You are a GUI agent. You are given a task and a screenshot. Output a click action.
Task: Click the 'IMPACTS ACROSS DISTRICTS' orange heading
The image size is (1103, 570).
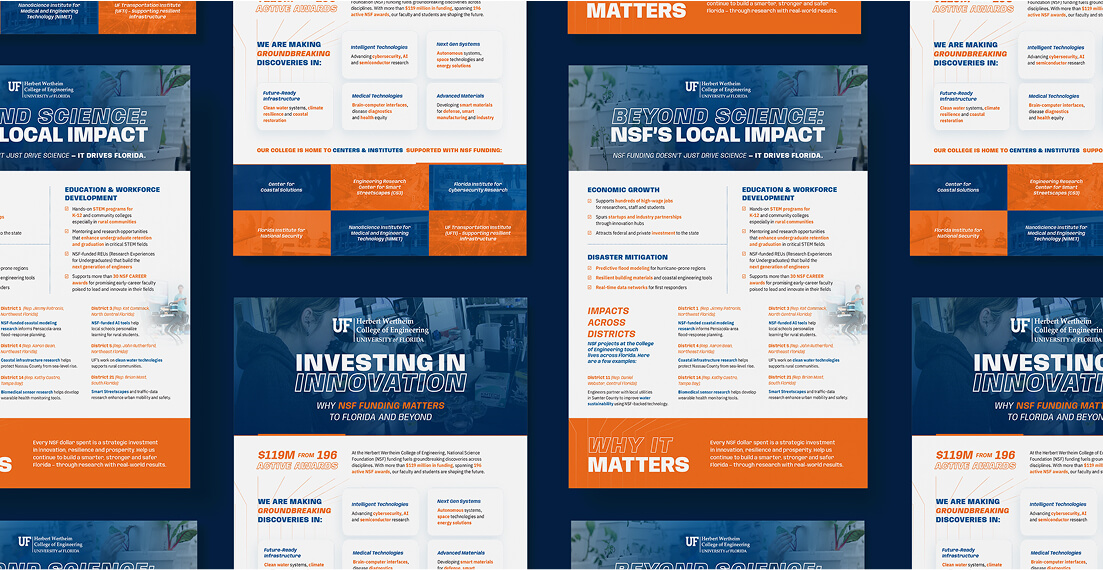coord(611,322)
